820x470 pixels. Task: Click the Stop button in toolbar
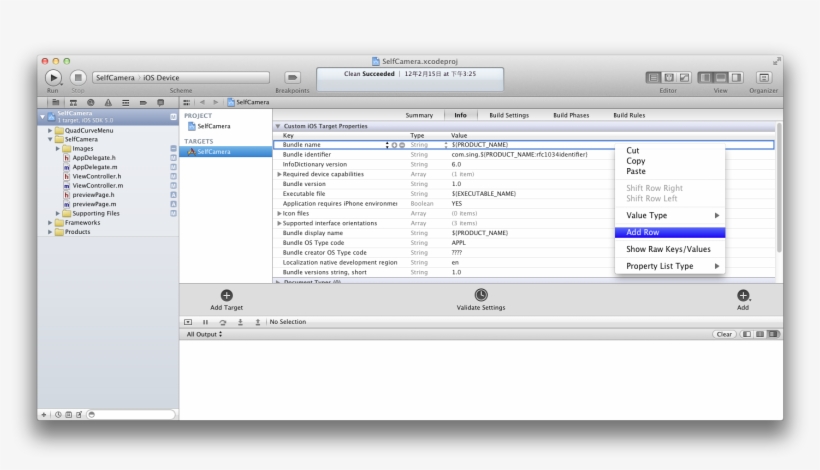coord(78,77)
